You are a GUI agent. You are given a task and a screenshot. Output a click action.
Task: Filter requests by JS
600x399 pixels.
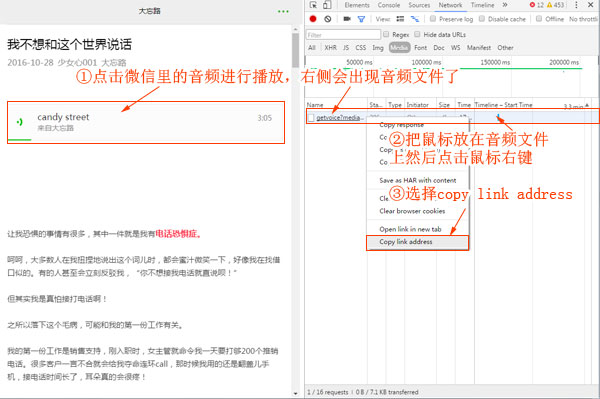tap(346, 48)
